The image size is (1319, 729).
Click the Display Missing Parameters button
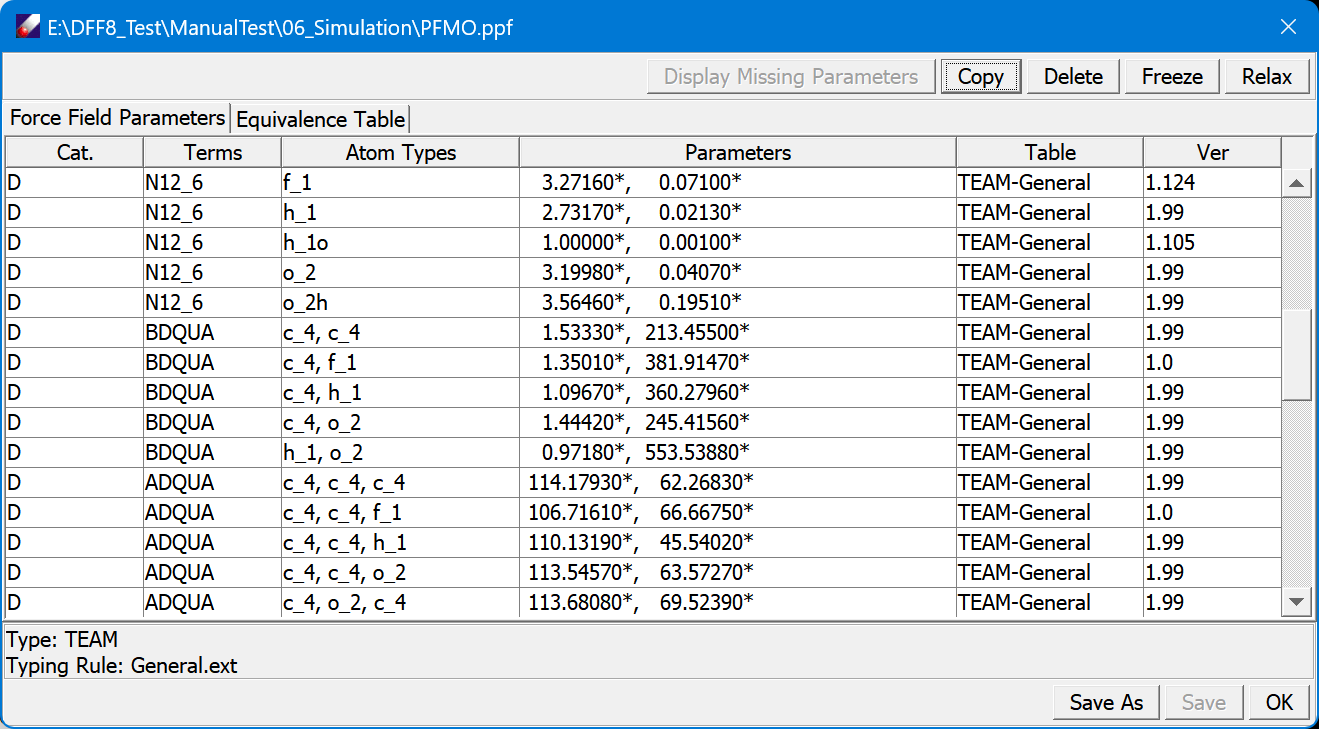click(x=790, y=76)
